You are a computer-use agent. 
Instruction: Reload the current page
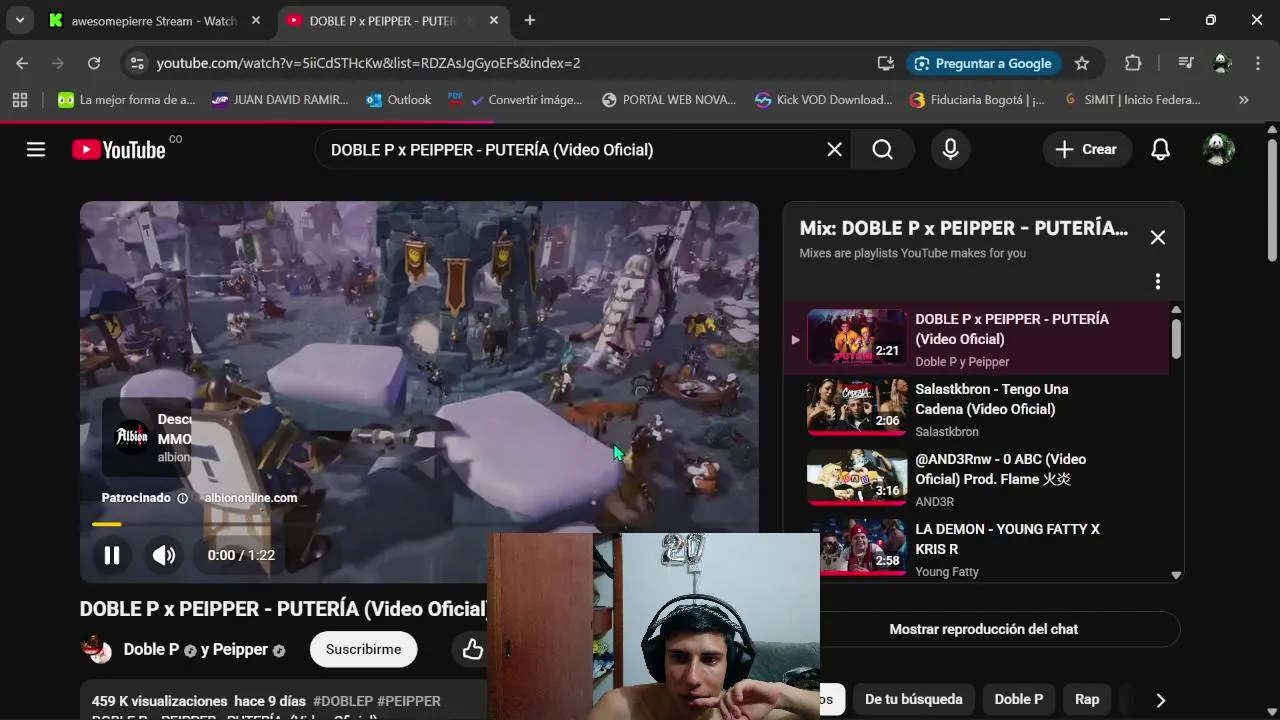tap(93, 63)
